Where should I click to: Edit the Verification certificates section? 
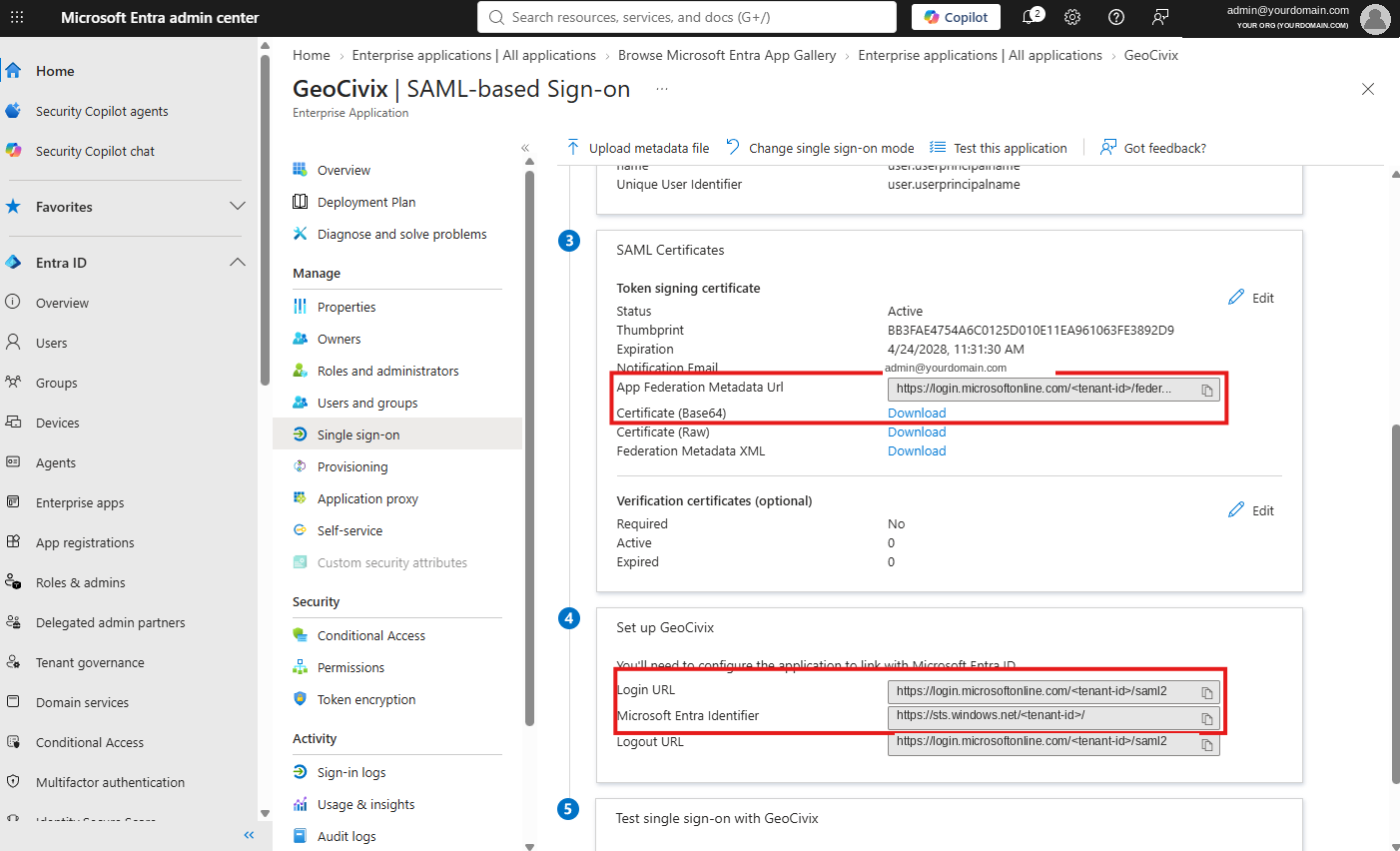[x=1251, y=510]
